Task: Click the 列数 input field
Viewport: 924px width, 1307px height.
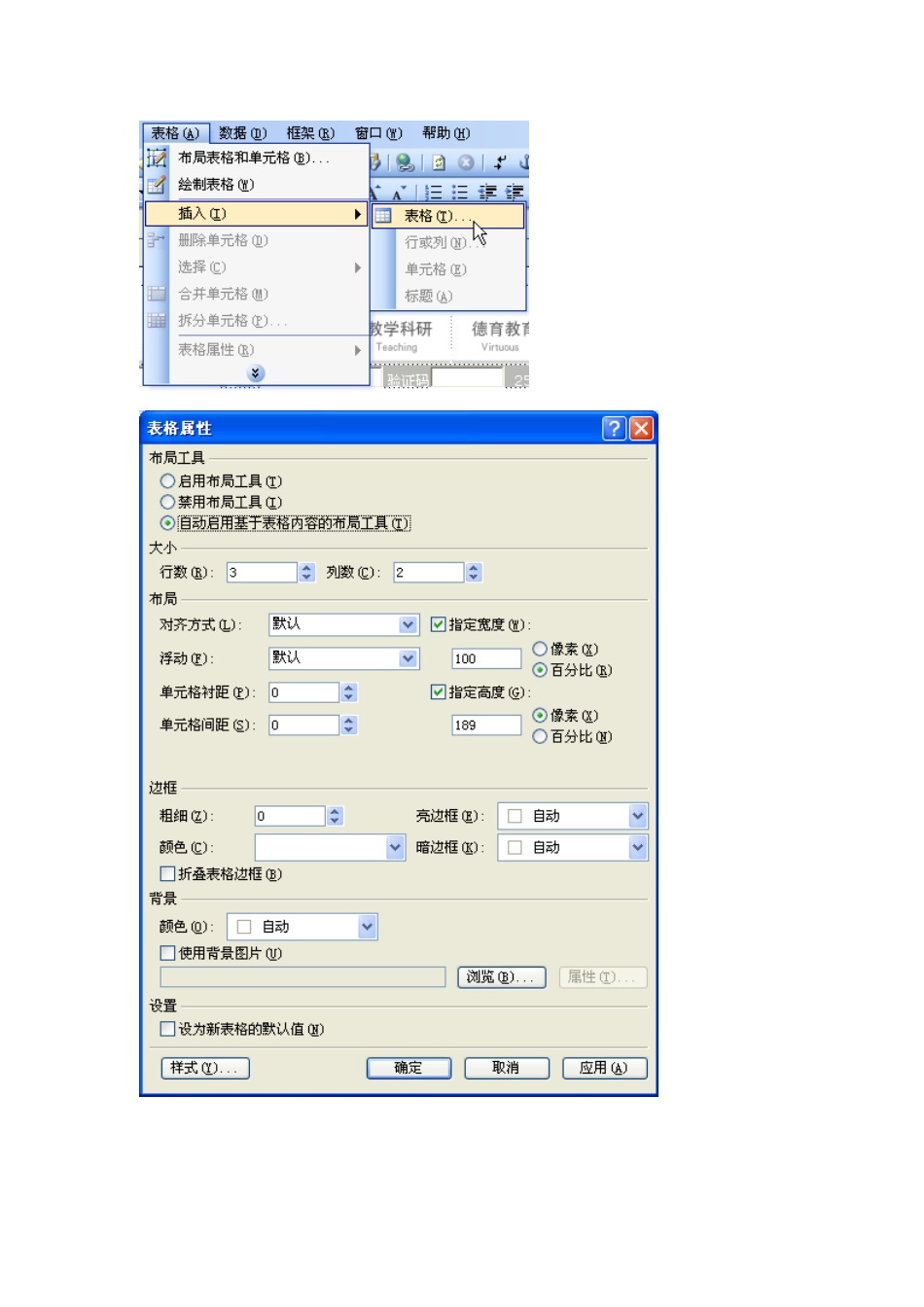Action: click(x=429, y=573)
